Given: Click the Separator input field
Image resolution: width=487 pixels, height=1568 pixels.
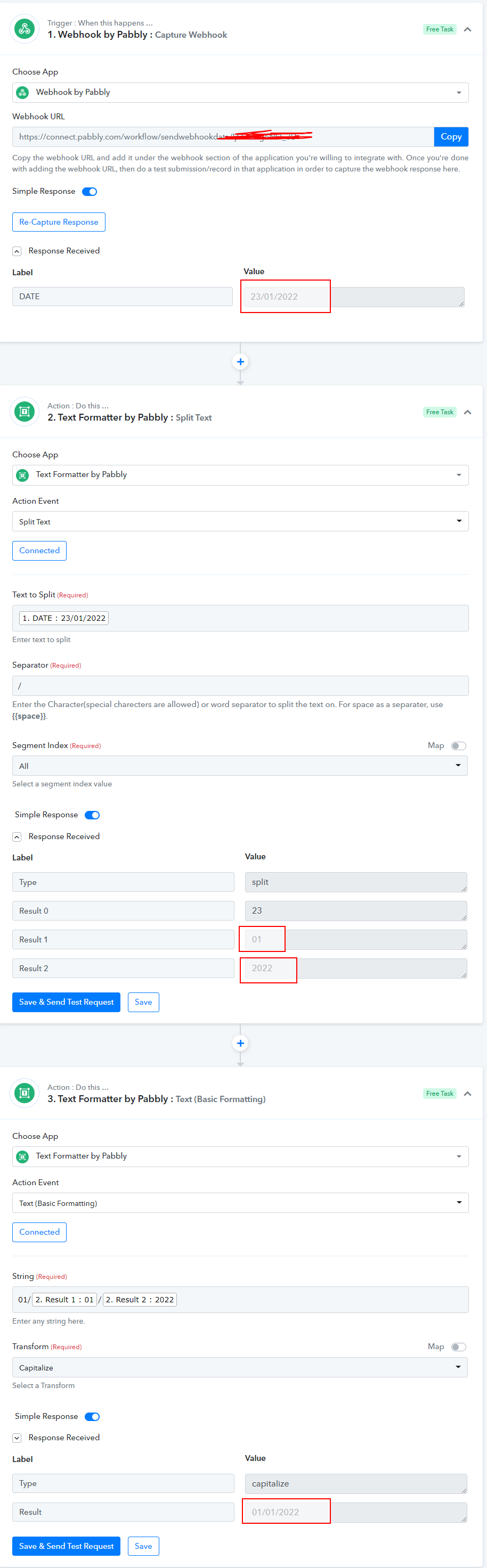Looking at the screenshot, I should (x=240, y=685).
